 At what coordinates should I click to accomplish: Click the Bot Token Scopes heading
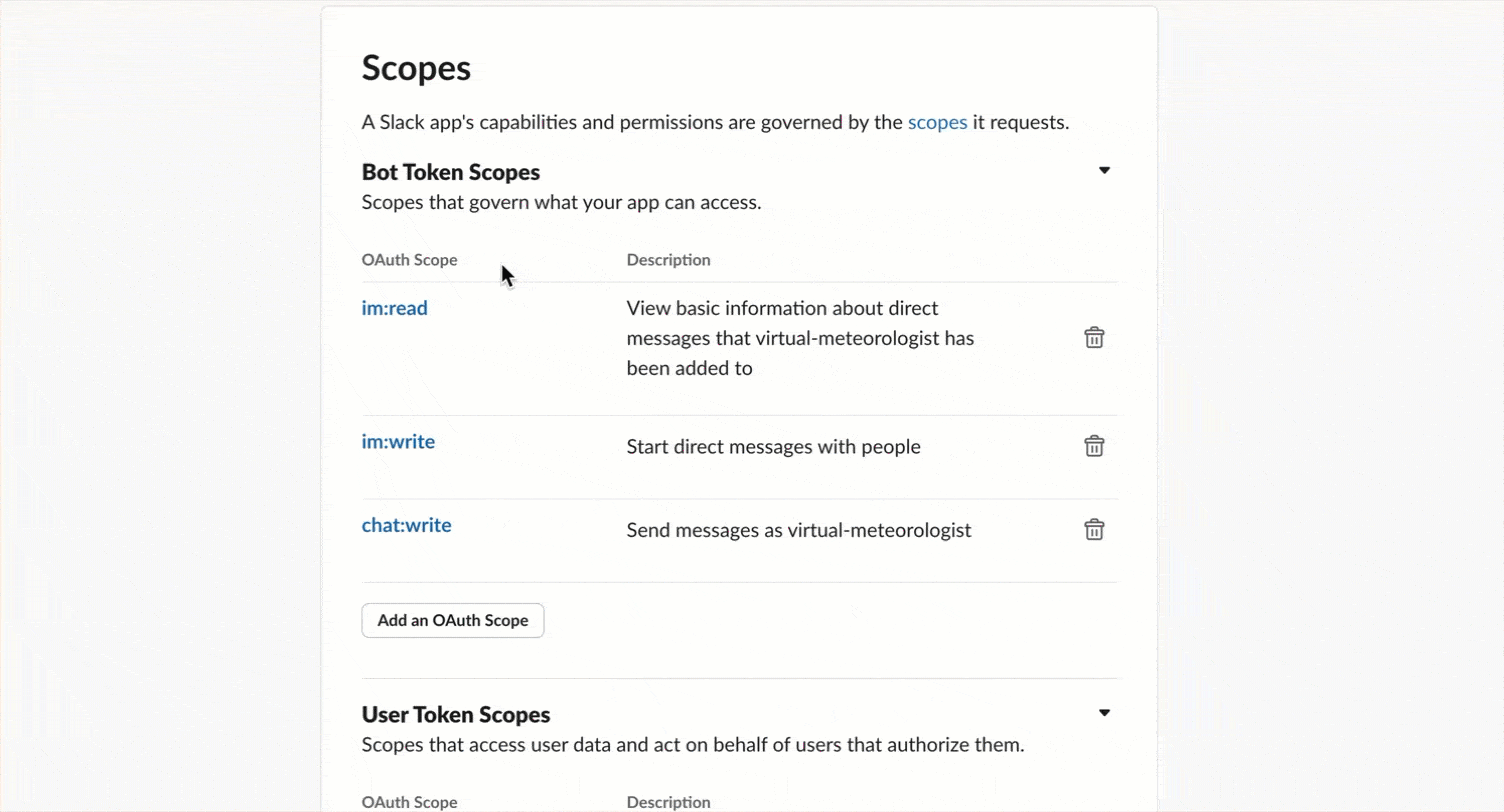tap(450, 171)
